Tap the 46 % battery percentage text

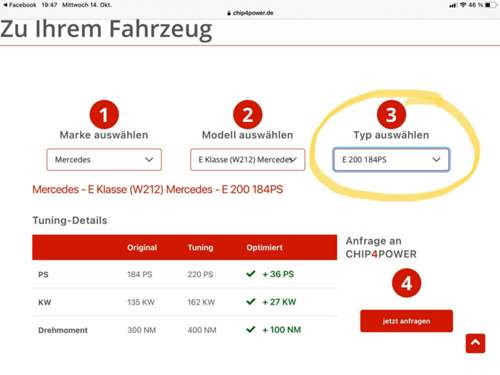pos(476,5)
